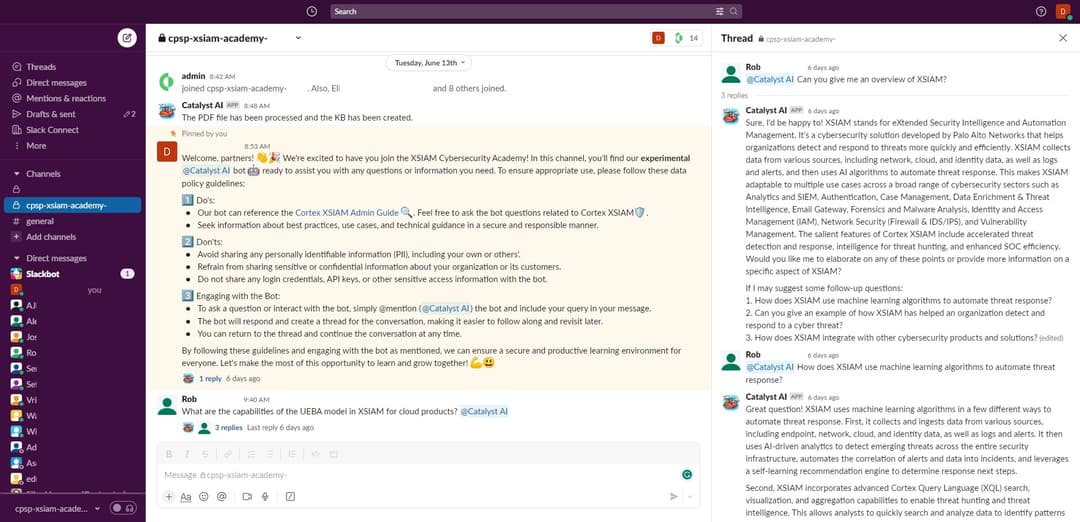1080x522 pixels.
Task: Open the 3 replies thread under Rob's message
Action: (228, 427)
